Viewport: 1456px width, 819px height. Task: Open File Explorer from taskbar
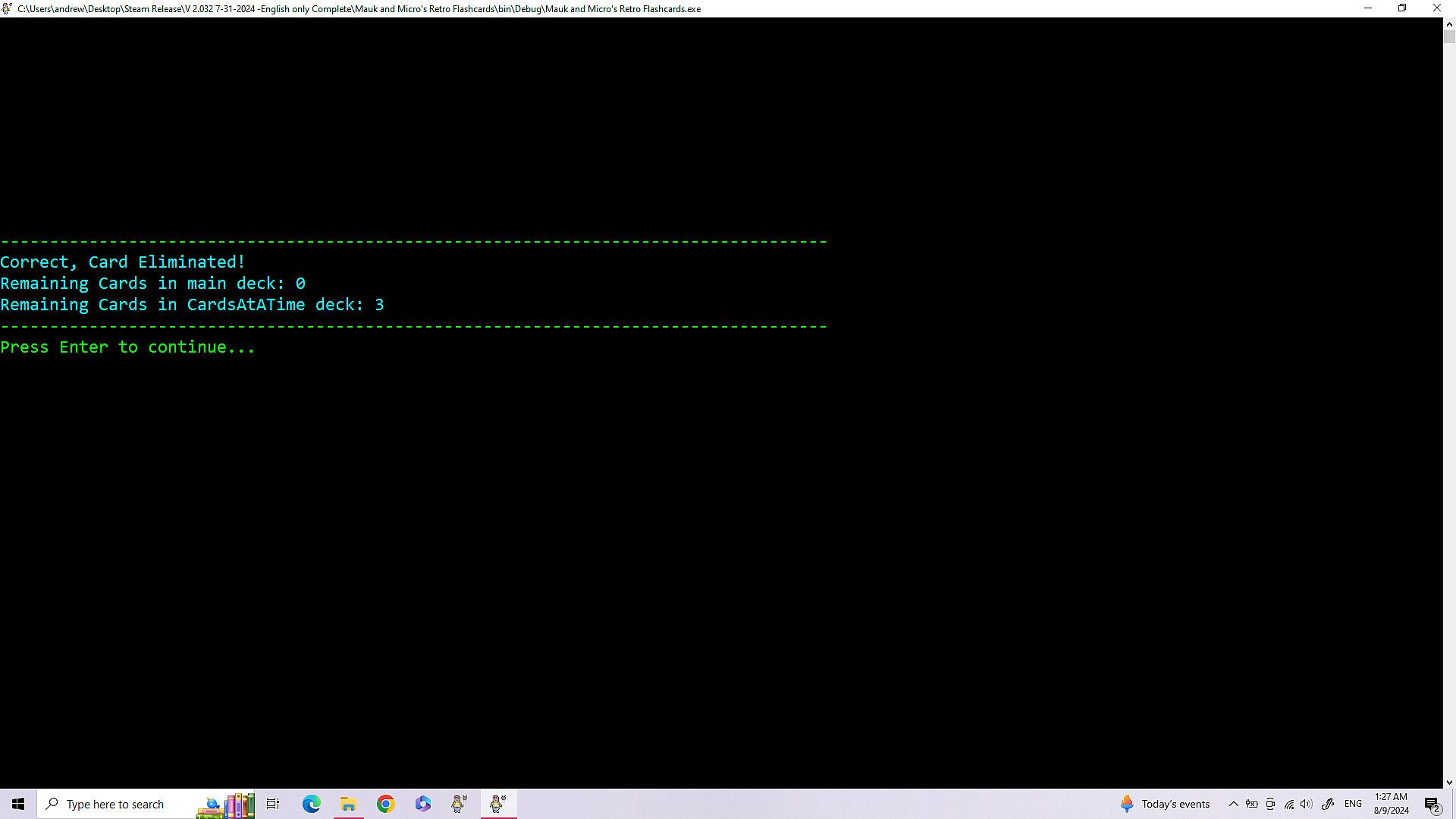coord(348,804)
